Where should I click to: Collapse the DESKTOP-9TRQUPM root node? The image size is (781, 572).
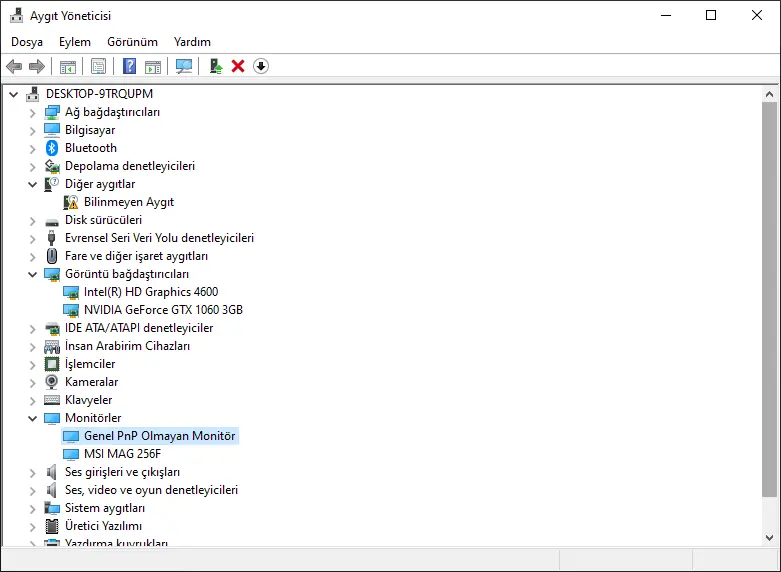pos(13,94)
